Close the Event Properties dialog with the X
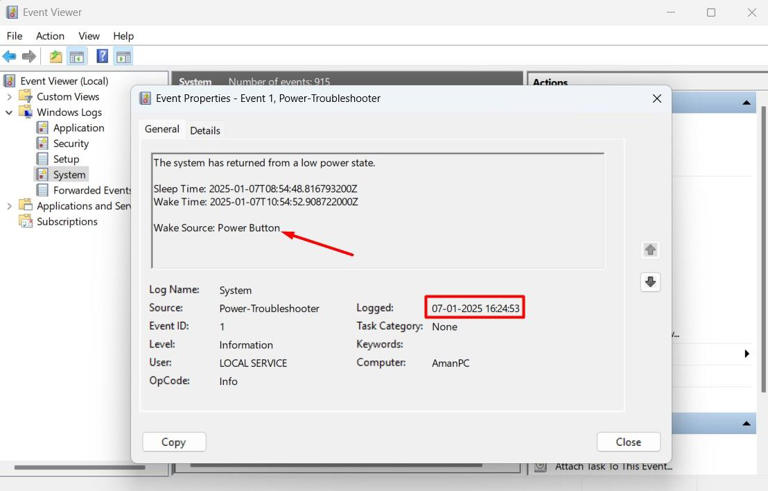Image resolution: width=768 pixels, height=491 pixels. (657, 99)
